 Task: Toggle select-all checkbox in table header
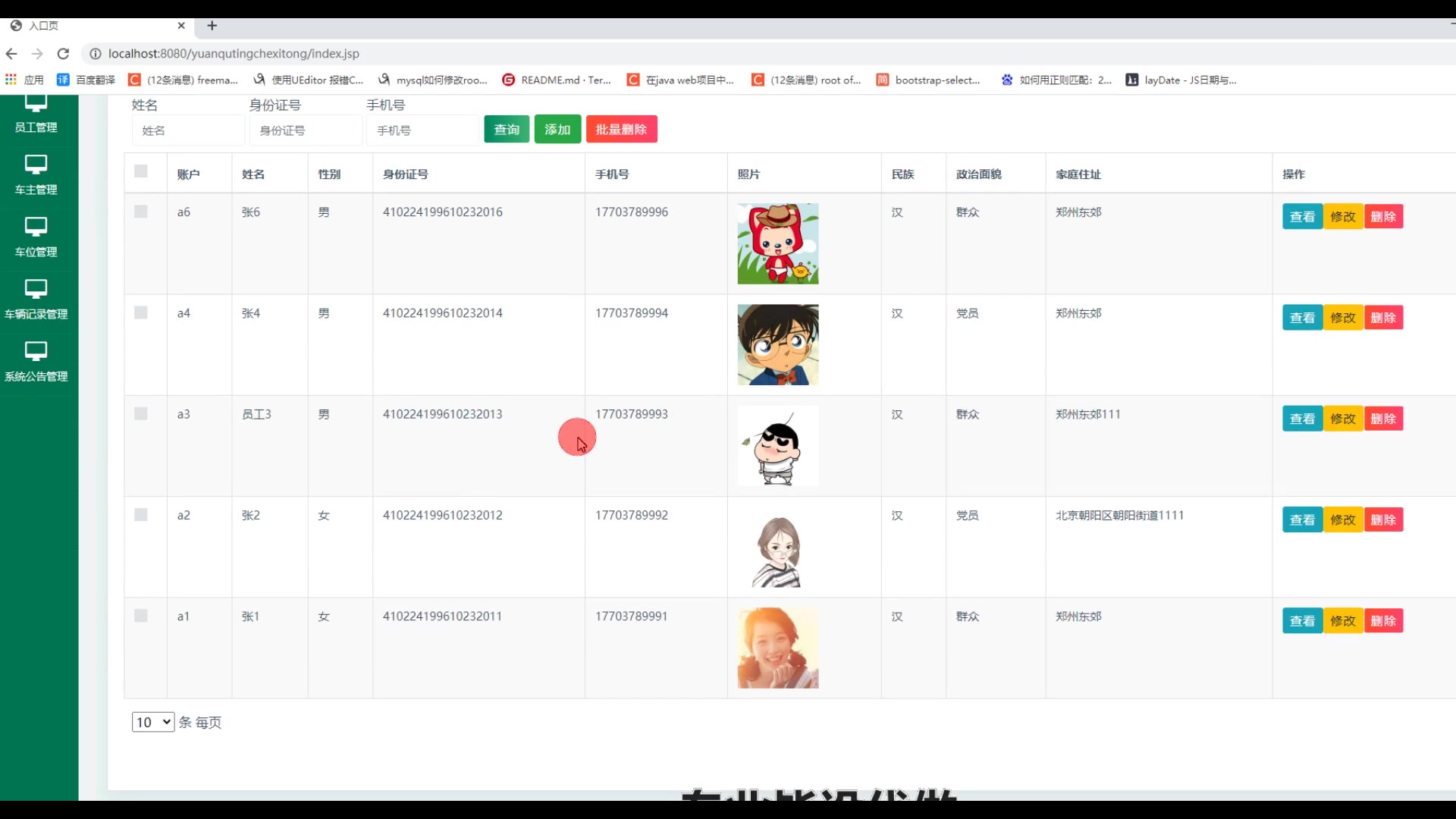pyautogui.click(x=141, y=171)
